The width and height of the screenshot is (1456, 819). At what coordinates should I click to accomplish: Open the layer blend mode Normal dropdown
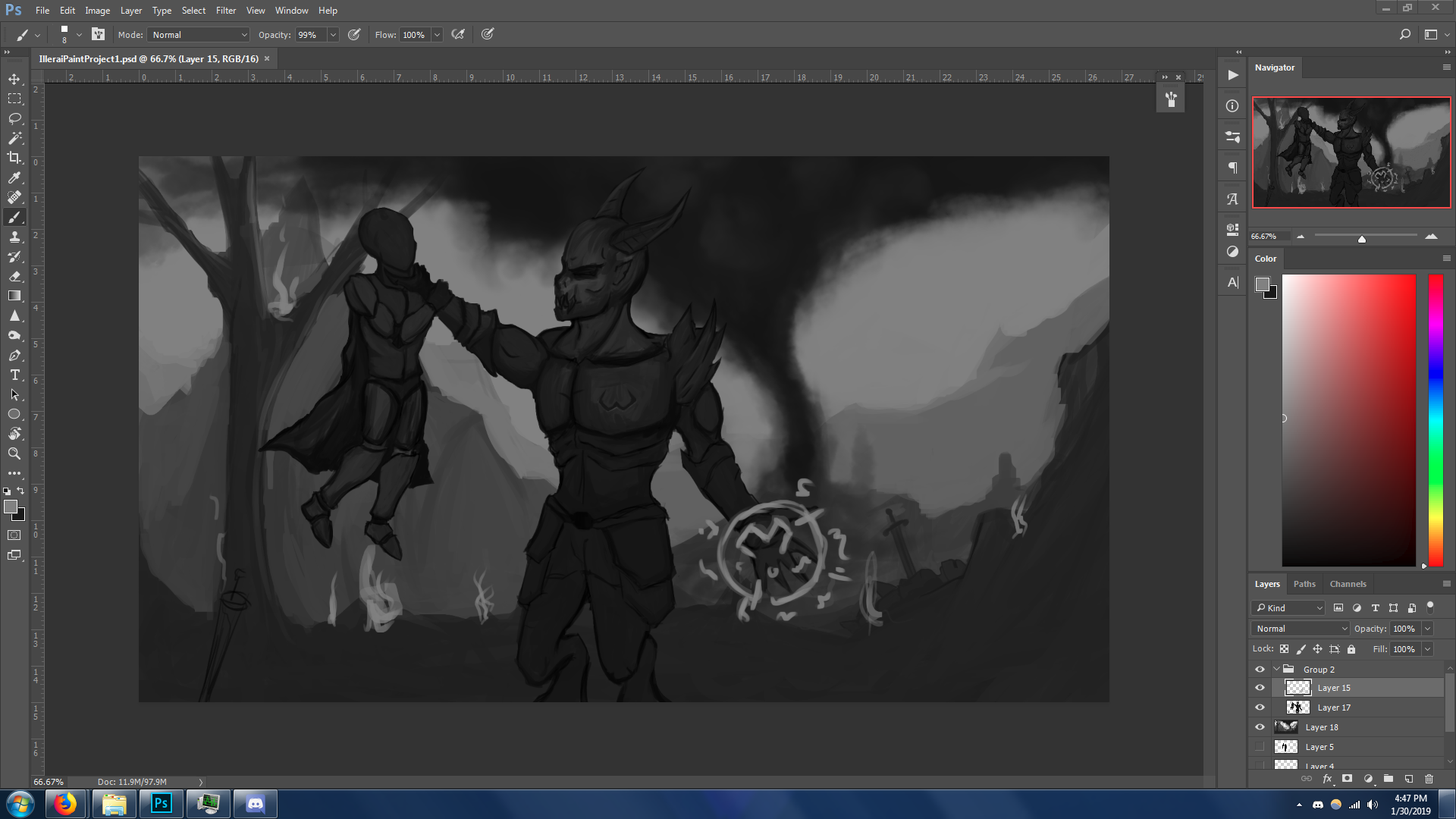click(1300, 629)
